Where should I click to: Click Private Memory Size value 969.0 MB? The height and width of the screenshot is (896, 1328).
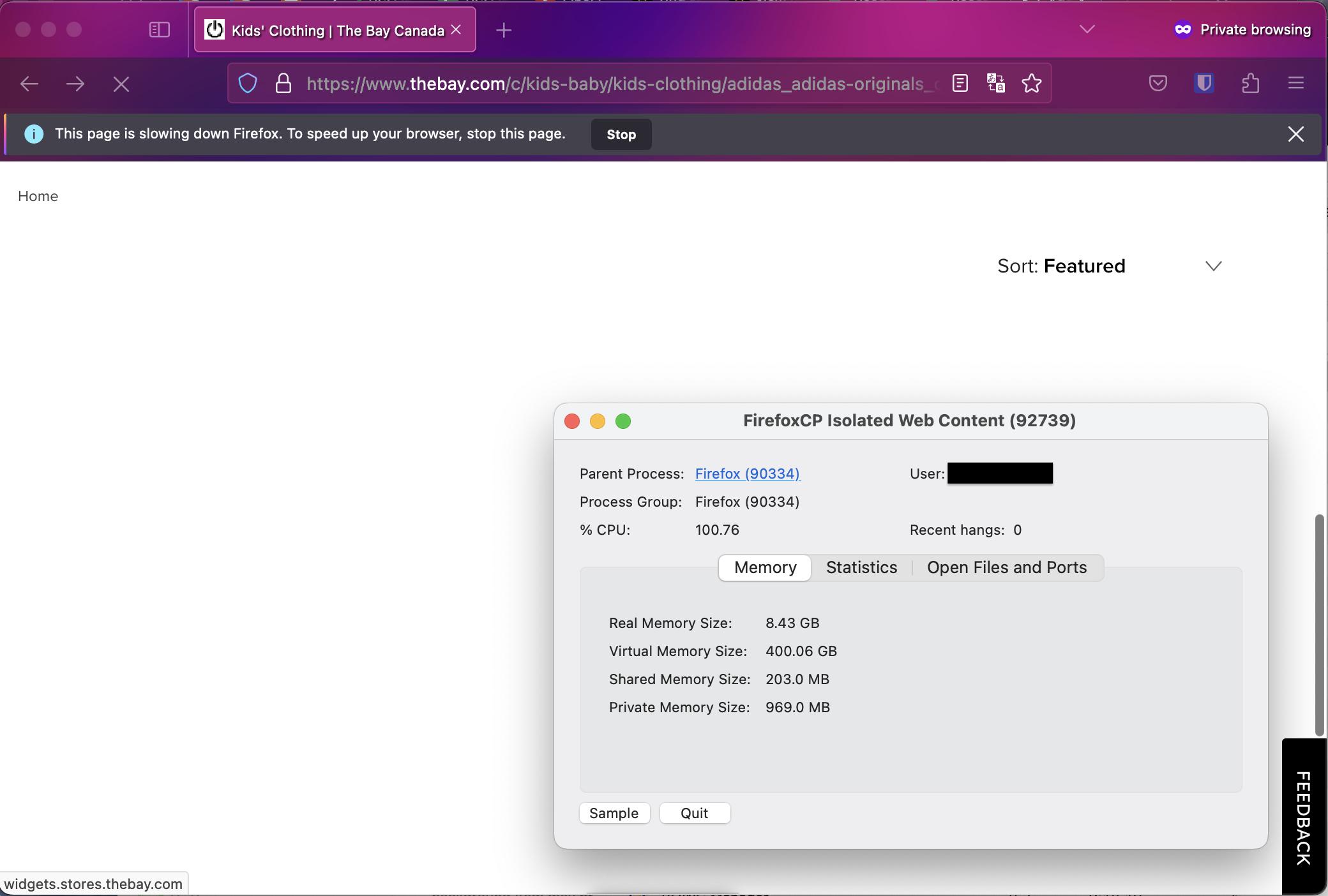coord(797,707)
